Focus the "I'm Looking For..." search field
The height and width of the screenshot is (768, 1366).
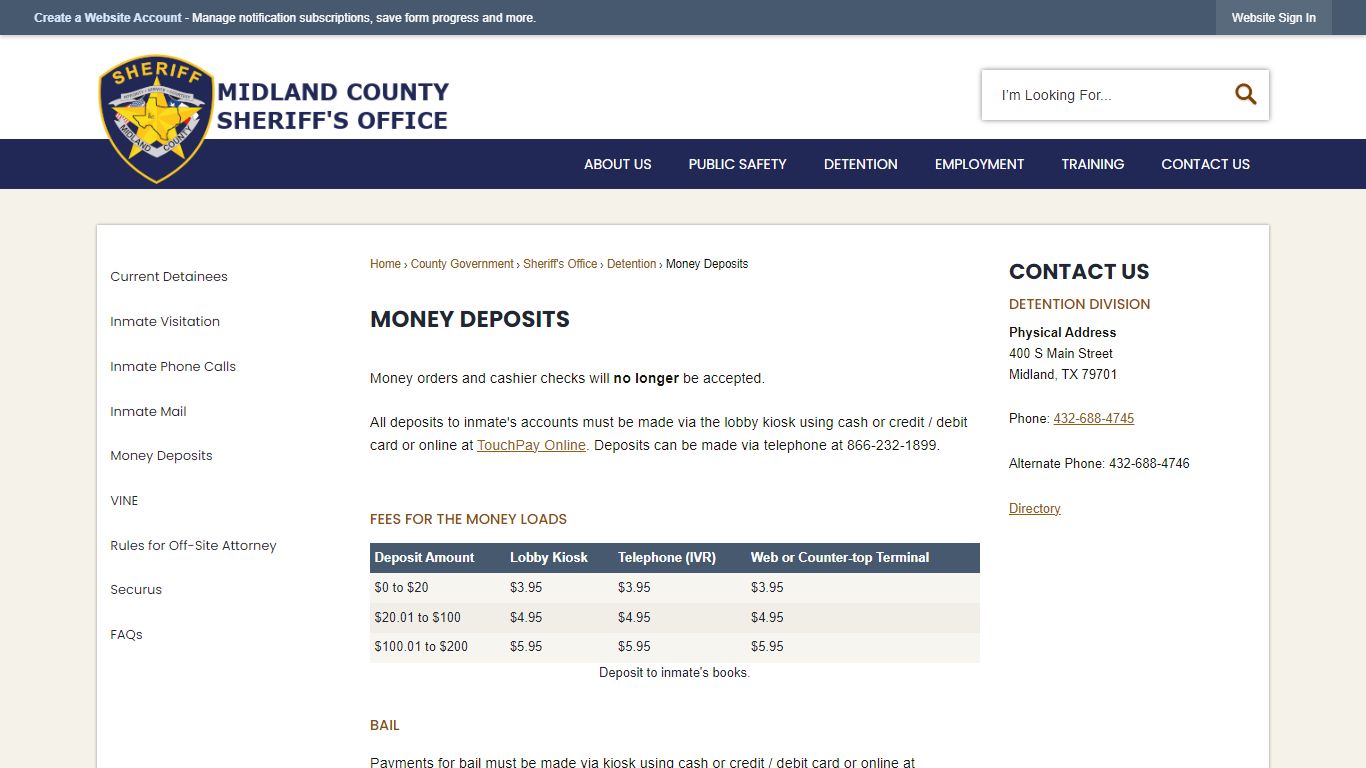point(1105,95)
